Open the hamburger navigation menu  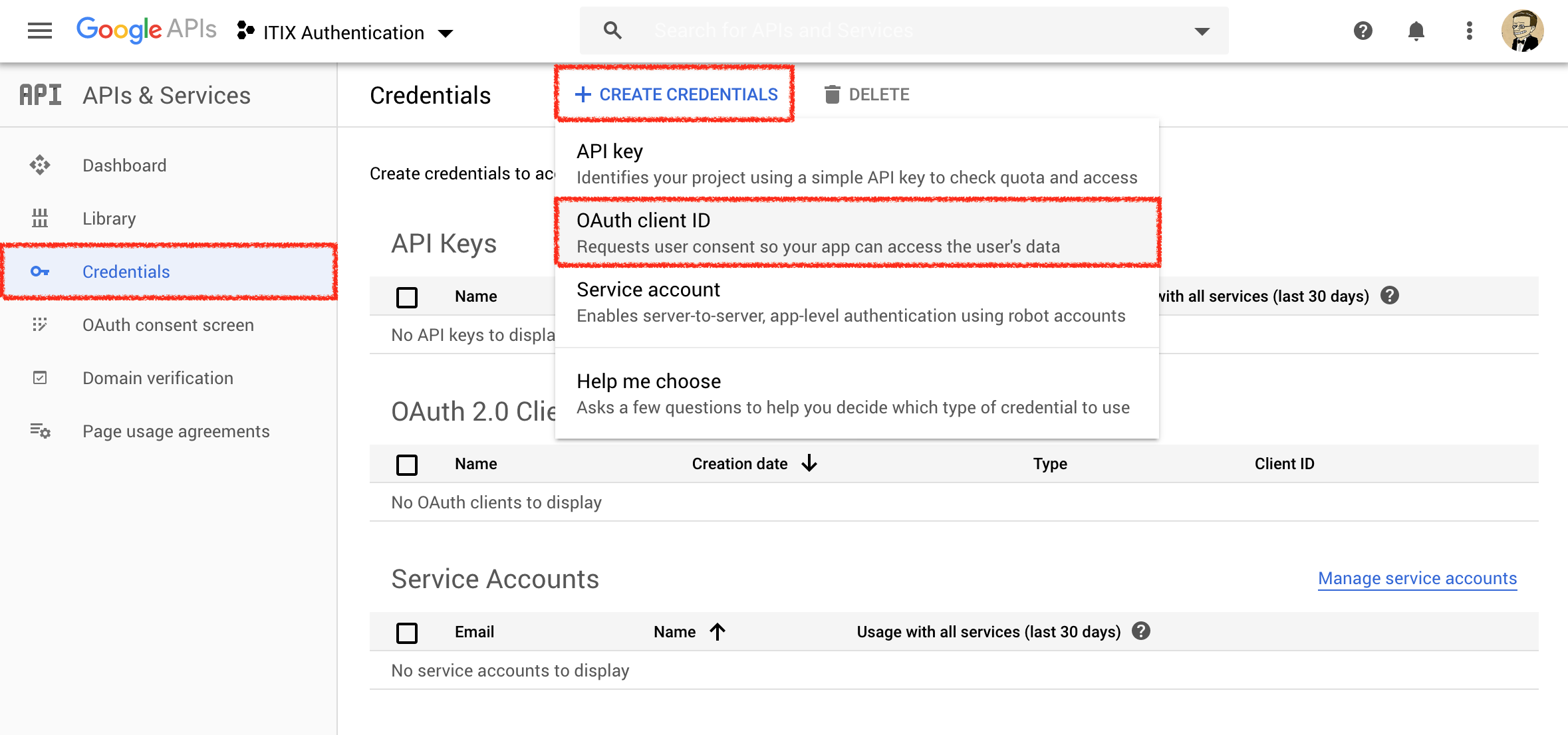pyautogui.click(x=40, y=31)
